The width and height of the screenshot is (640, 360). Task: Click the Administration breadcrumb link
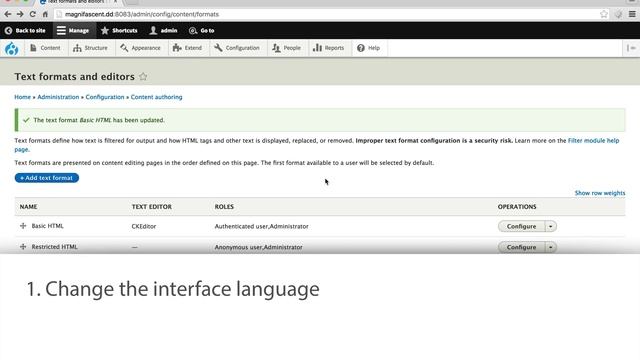tap(58, 97)
